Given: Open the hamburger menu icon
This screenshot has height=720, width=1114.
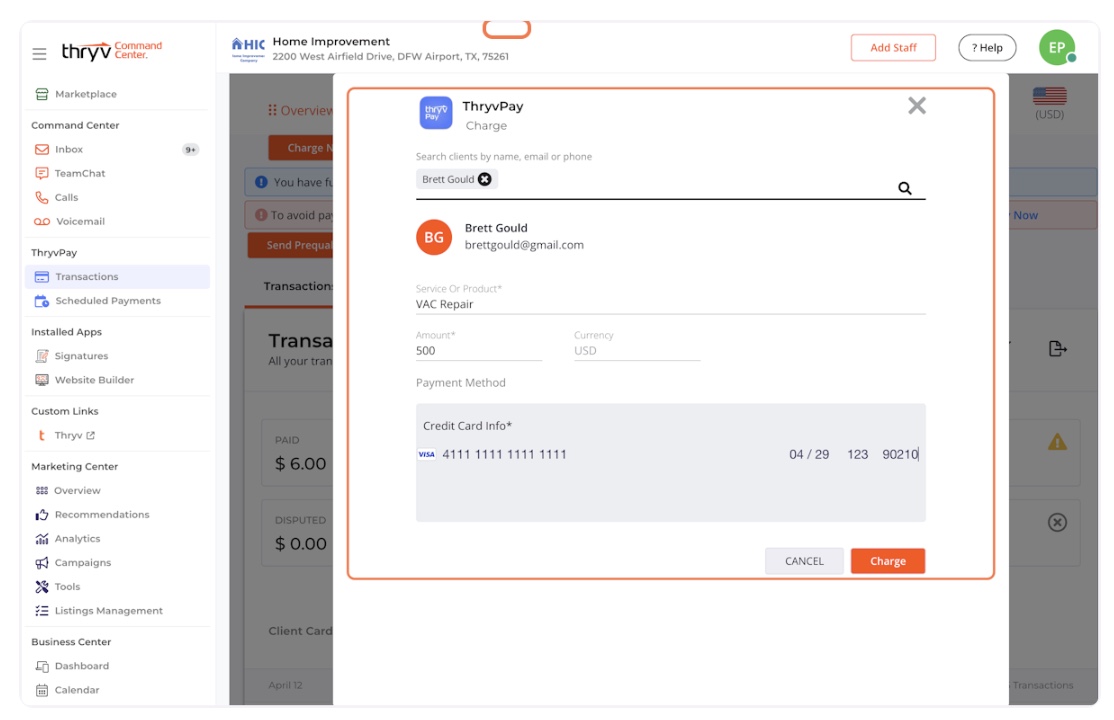Looking at the screenshot, I should pos(39,53).
